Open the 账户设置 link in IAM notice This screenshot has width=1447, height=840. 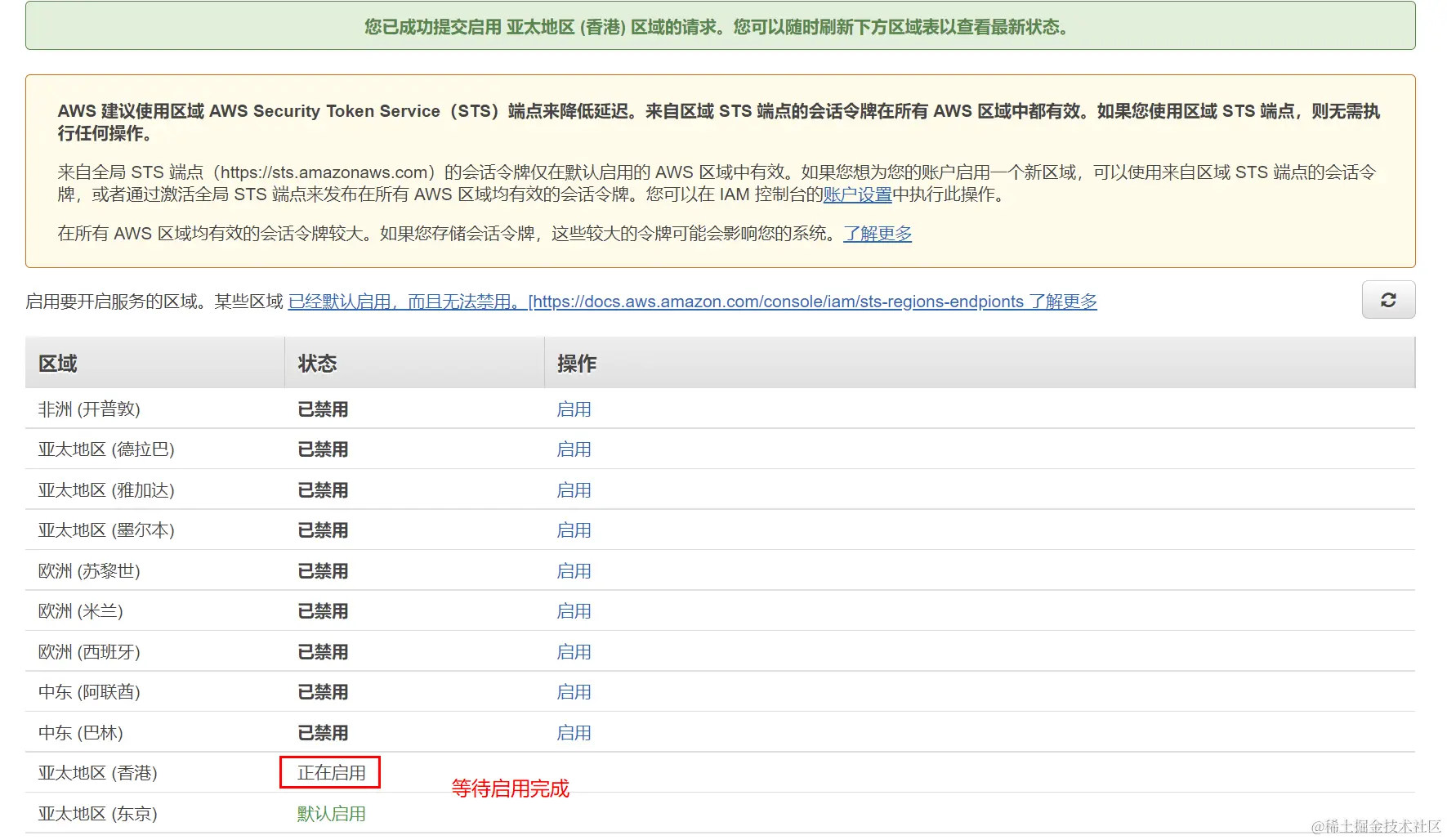pos(857,194)
